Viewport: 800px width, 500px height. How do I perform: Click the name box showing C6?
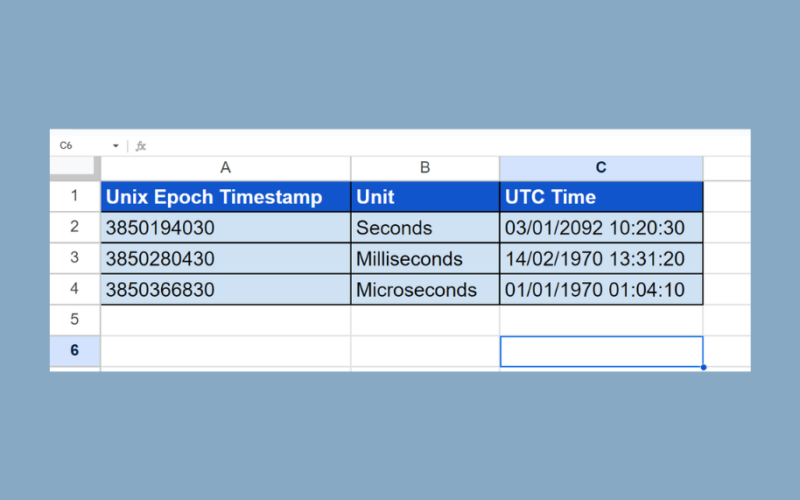point(75,145)
